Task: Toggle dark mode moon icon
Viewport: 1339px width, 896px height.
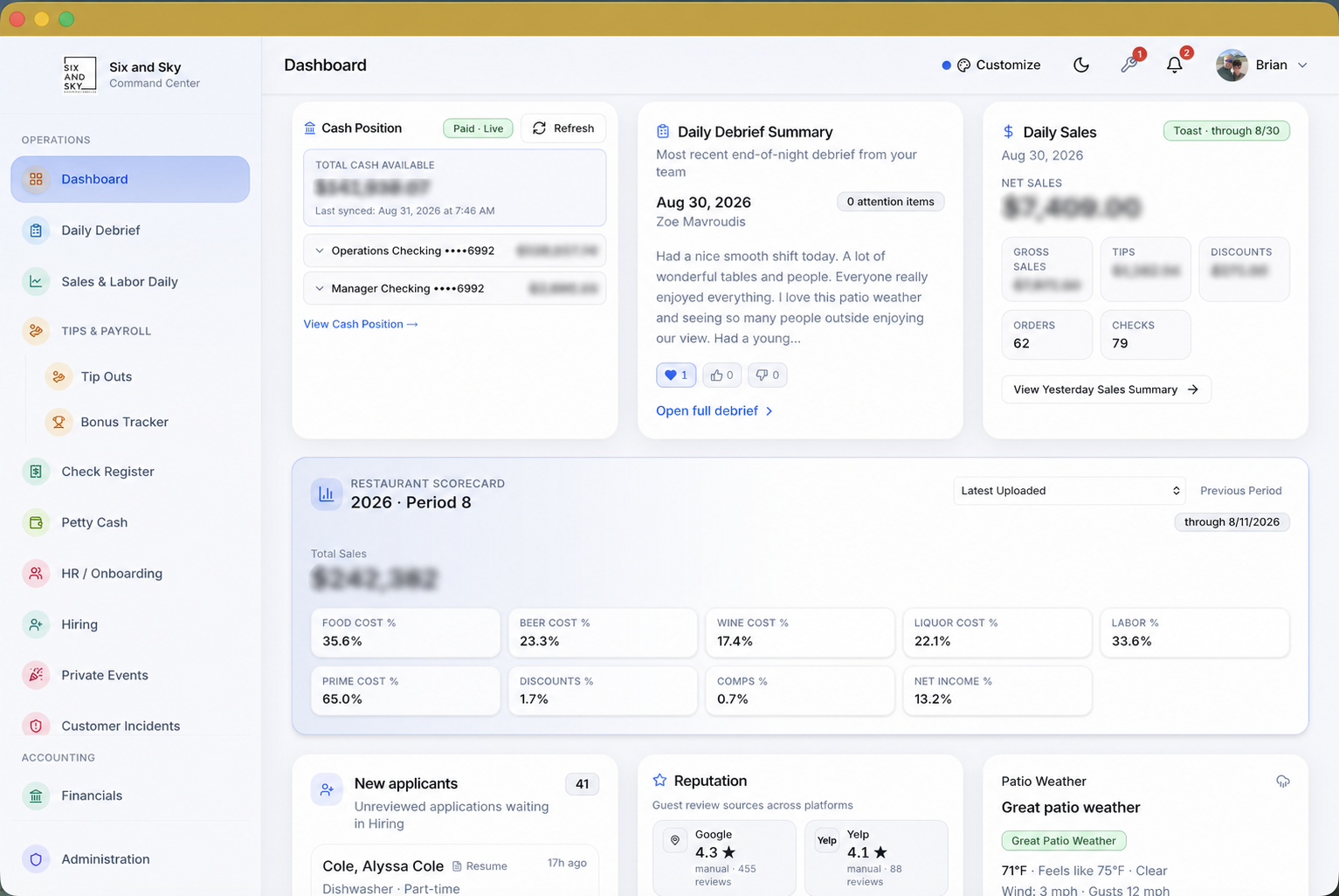Action: (1081, 65)
